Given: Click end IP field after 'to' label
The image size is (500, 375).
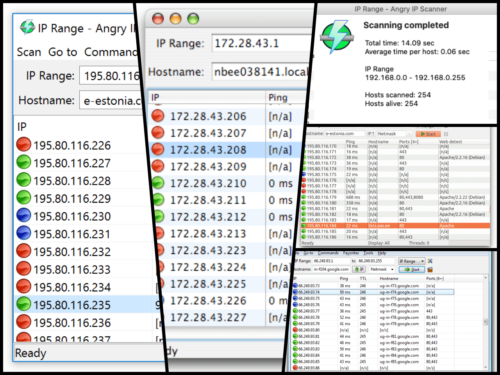Looking at the screenshot, I should pyautogui.click(x=376, y=261).
